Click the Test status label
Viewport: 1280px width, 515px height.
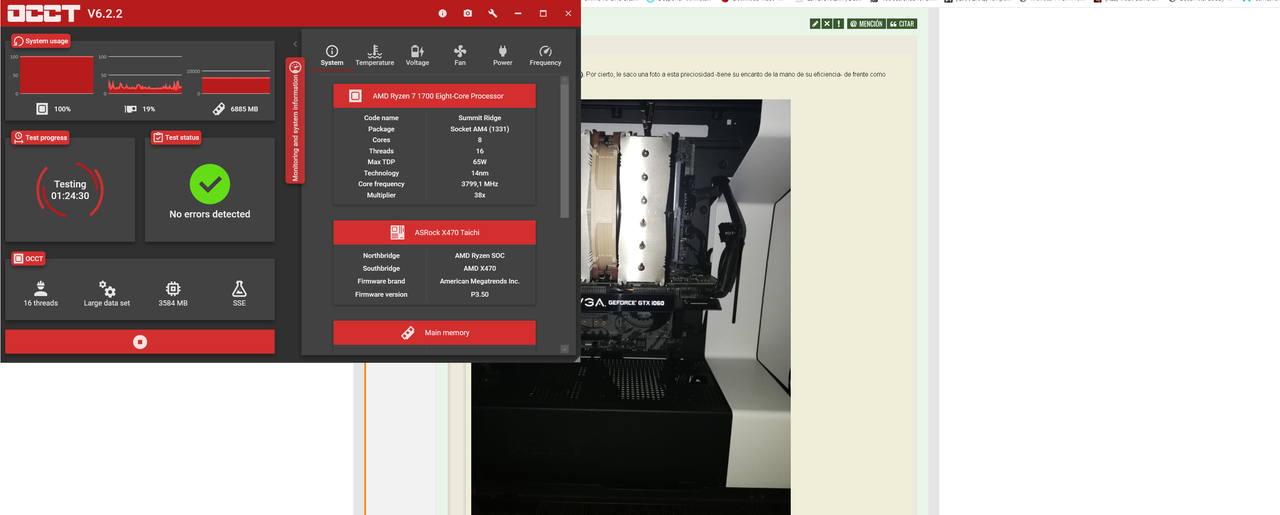click(x=176, y=137)
